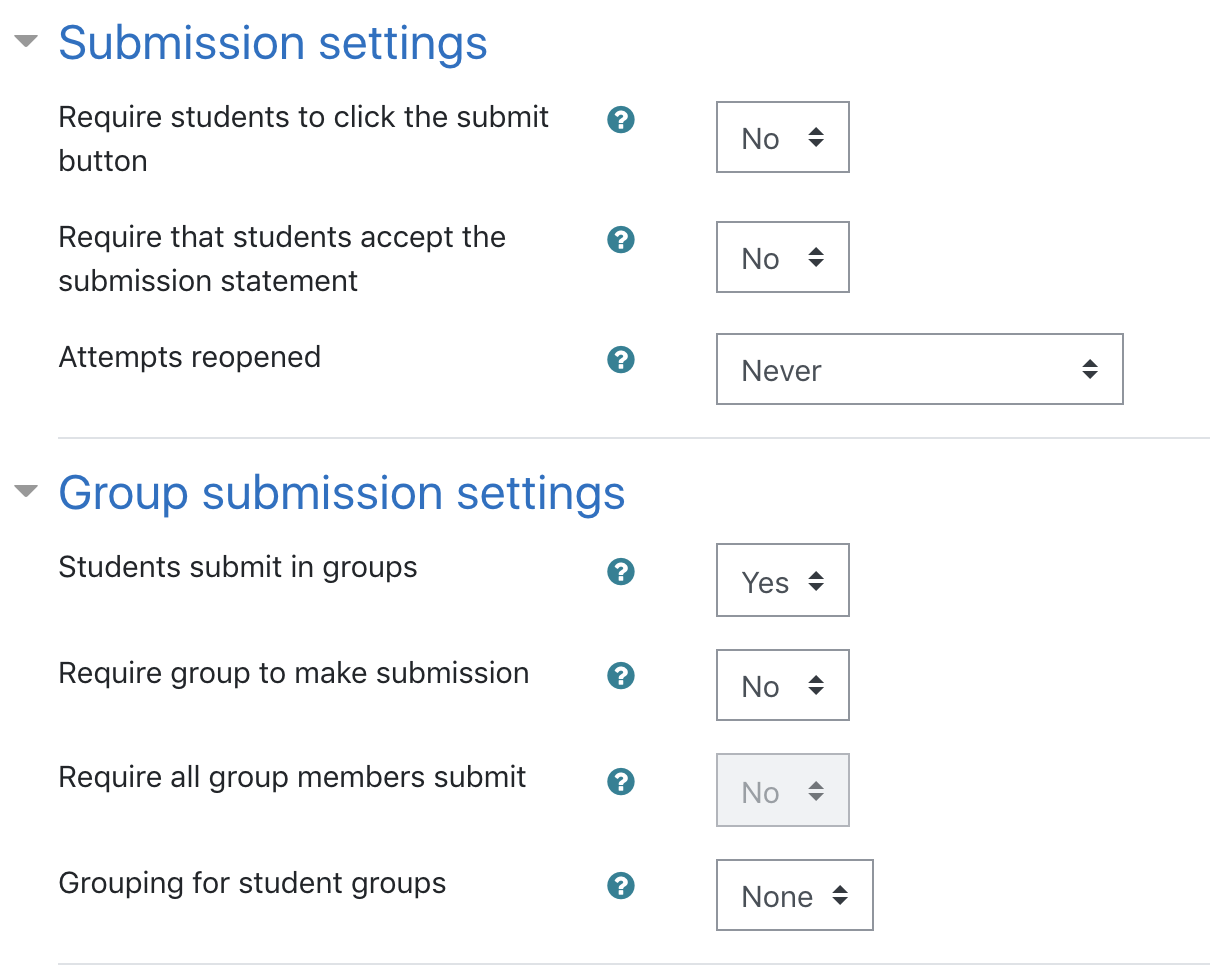Image resolution: width=1210 pixels, height=976 pixels.
Task: Click the Submission settings heading link
Action: 273,43
